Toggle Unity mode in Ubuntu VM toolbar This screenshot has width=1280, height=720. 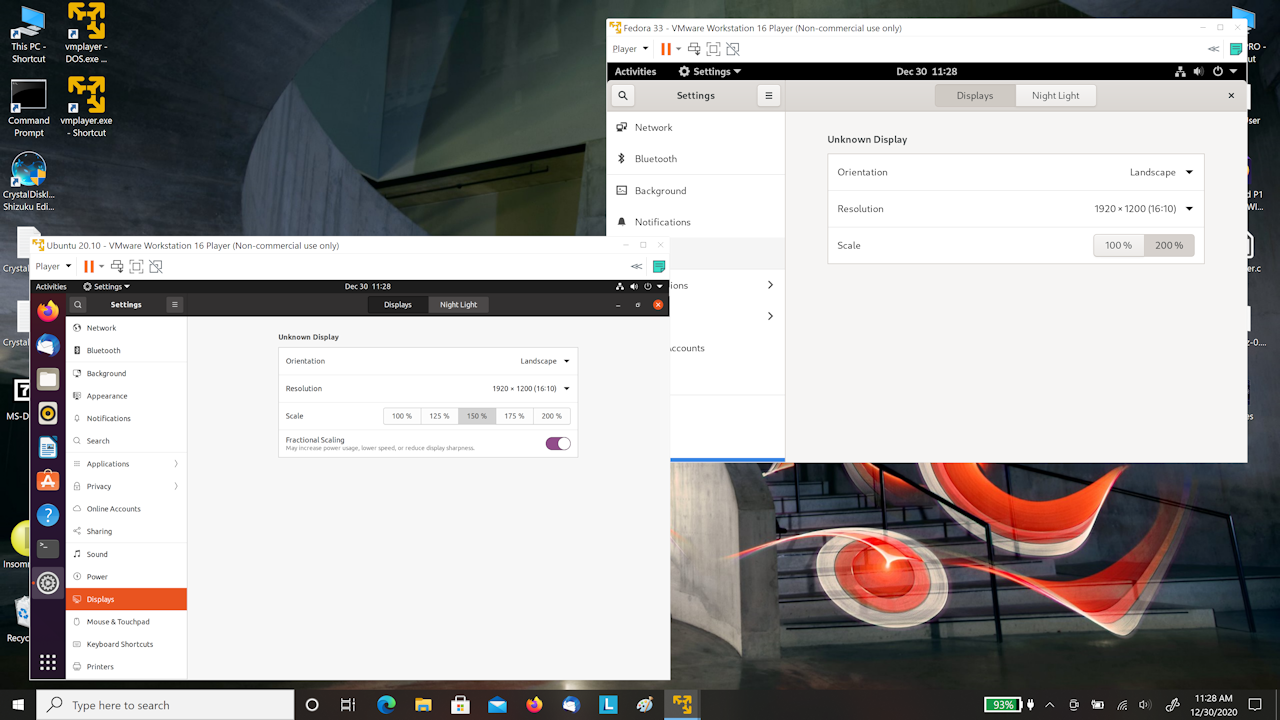pos(155,266)
